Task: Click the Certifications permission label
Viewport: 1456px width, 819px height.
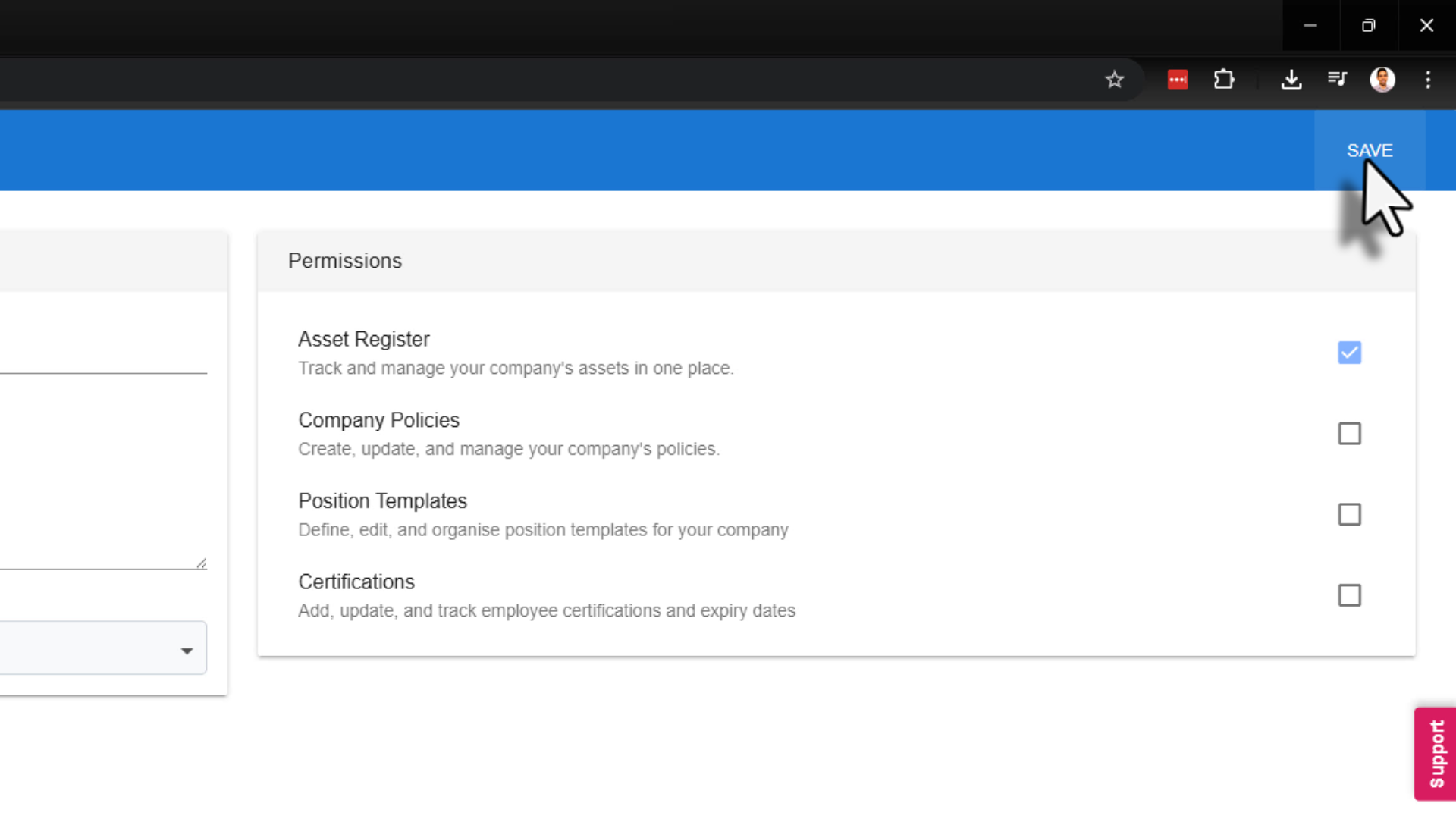Action: click(x=356, y=582)
